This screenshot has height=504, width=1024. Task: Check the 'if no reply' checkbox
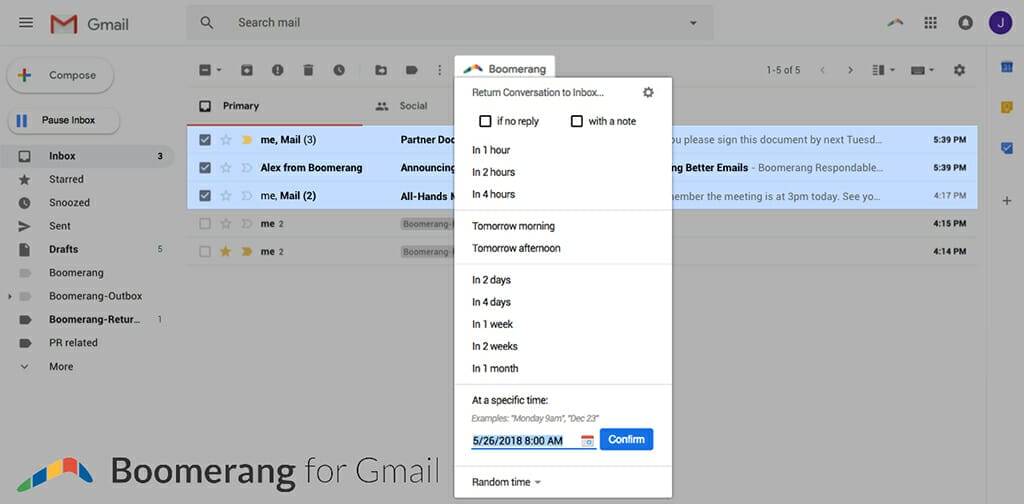coord(485,121)
